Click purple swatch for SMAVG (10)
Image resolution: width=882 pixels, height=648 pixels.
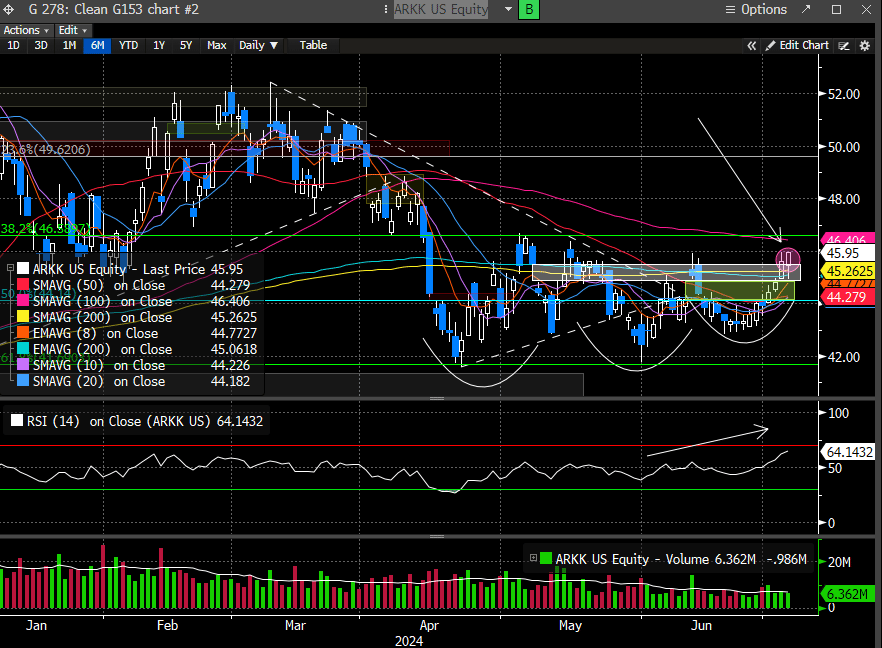click(23, 365)
